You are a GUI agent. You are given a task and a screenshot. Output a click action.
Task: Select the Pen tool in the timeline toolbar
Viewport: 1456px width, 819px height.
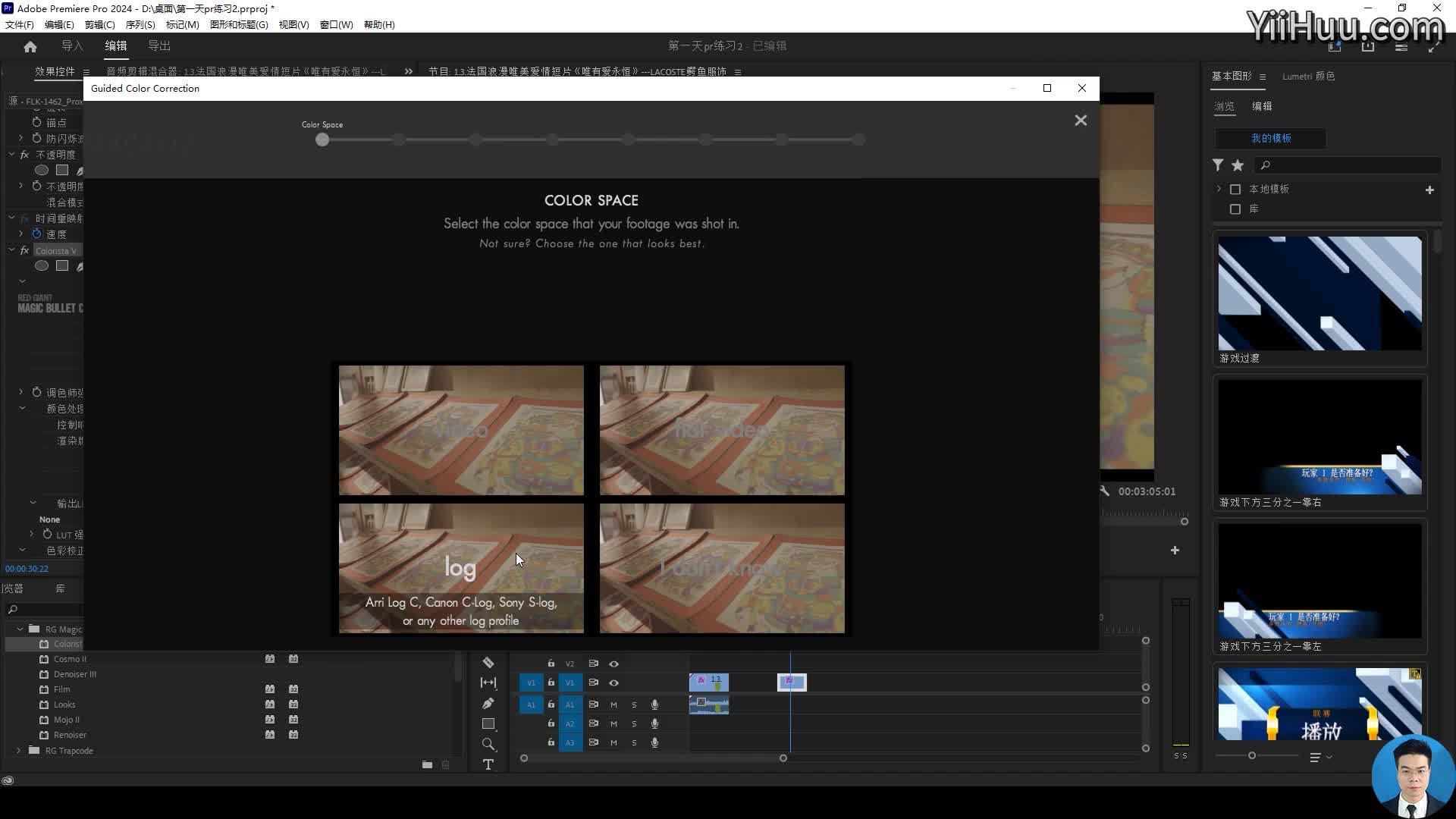pos(488,704)
